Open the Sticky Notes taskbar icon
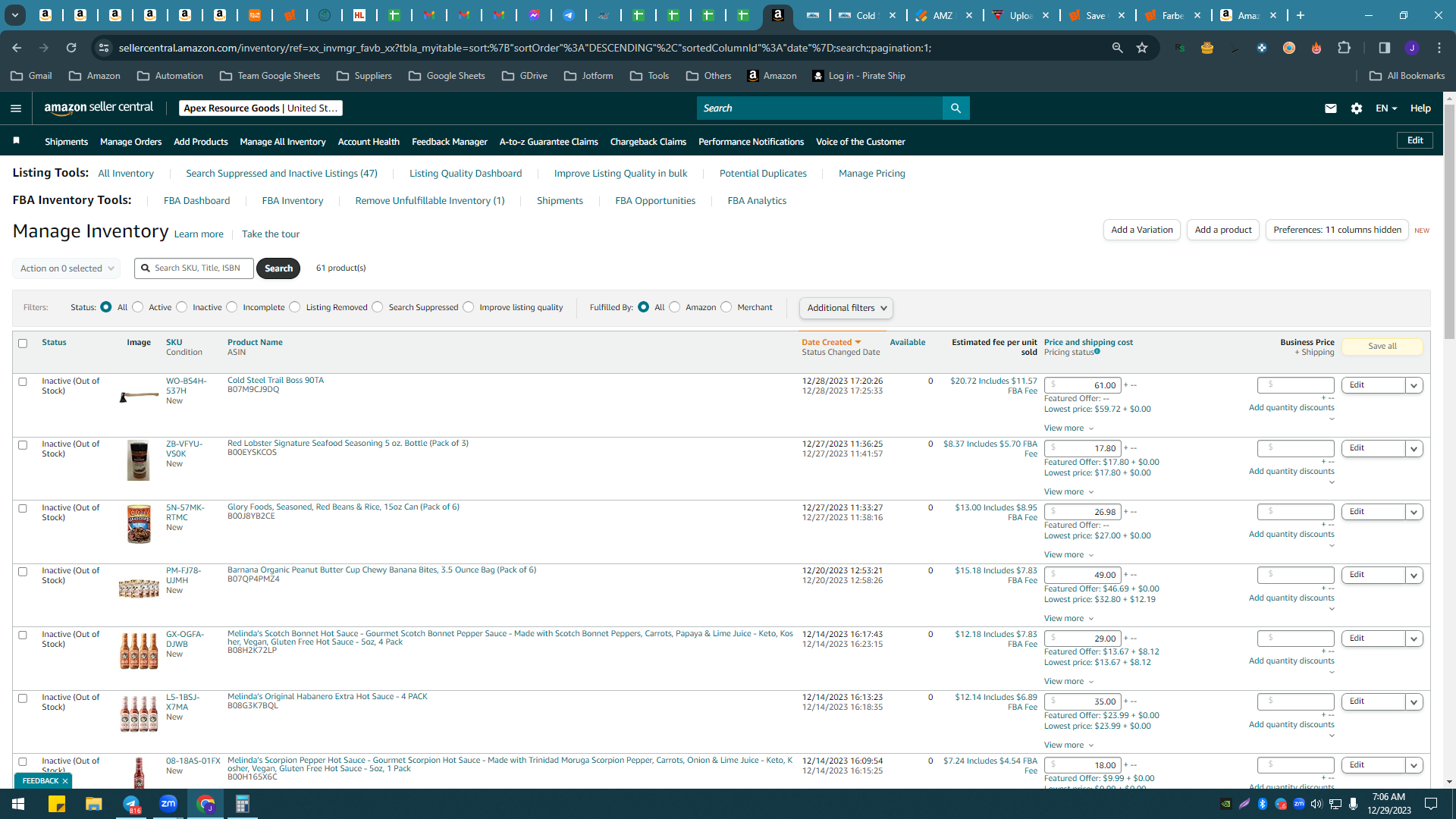This screenshot has width=1456, height=819. coord(57,804)
